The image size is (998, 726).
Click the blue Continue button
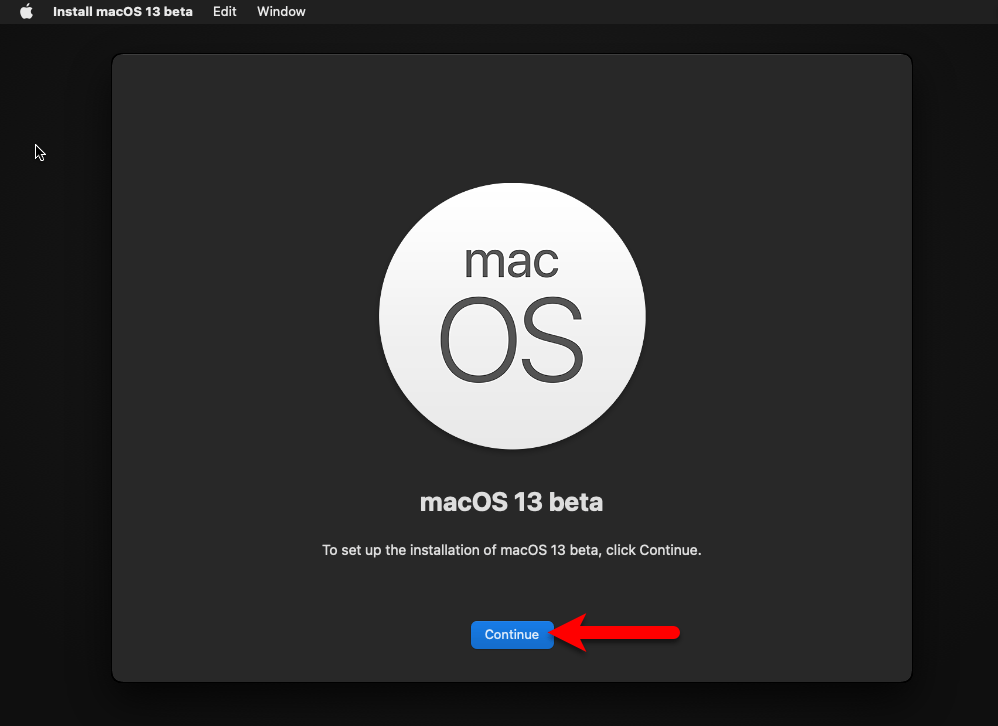point(512,634)
